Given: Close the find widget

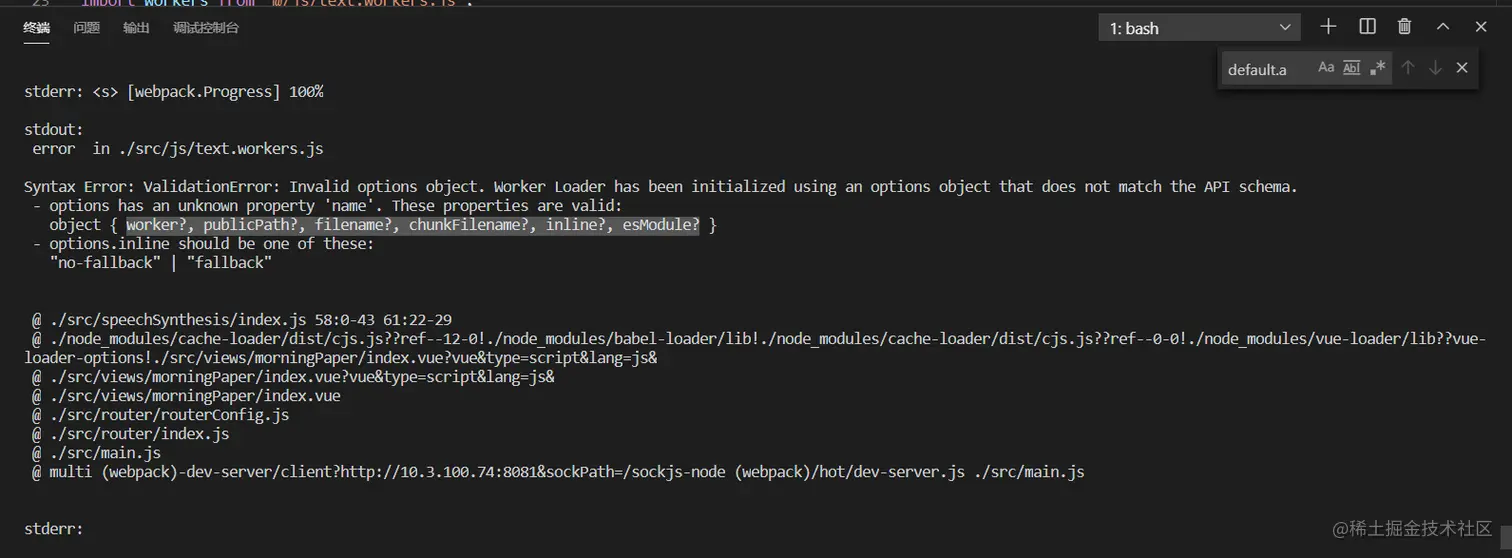Looking at the screenshot, I should tap(1462, 68).
